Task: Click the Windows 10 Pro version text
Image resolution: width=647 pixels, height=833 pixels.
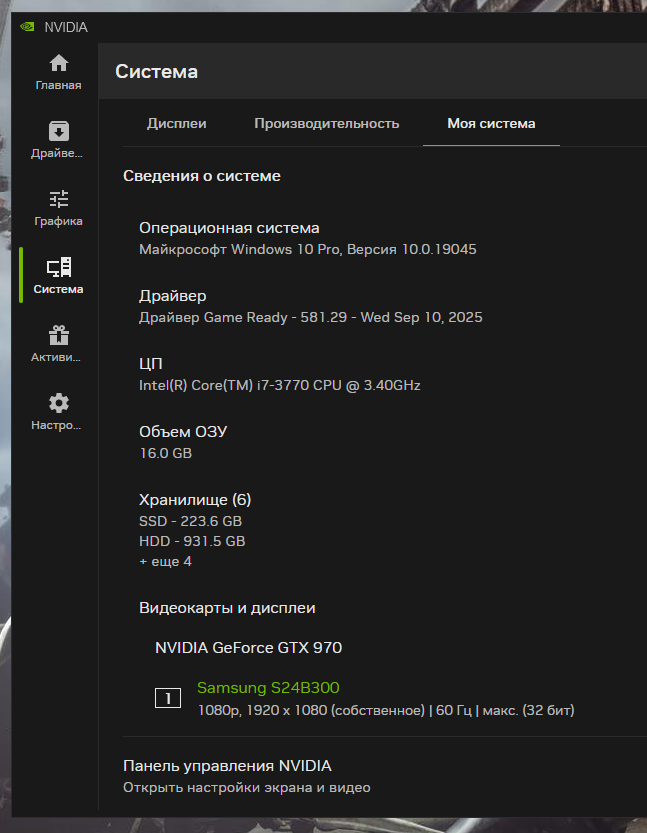Action: coord(308,249)
